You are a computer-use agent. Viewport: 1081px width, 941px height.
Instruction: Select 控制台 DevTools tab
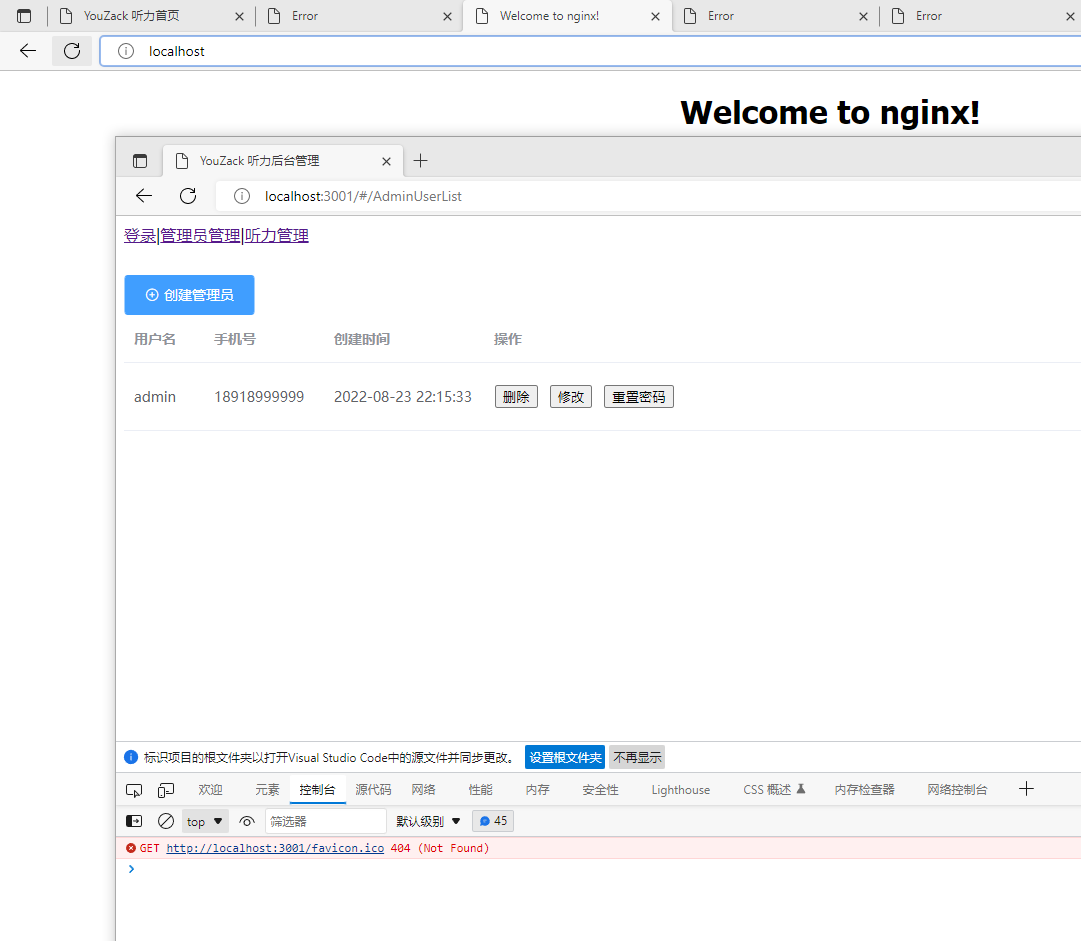point(317,790)
